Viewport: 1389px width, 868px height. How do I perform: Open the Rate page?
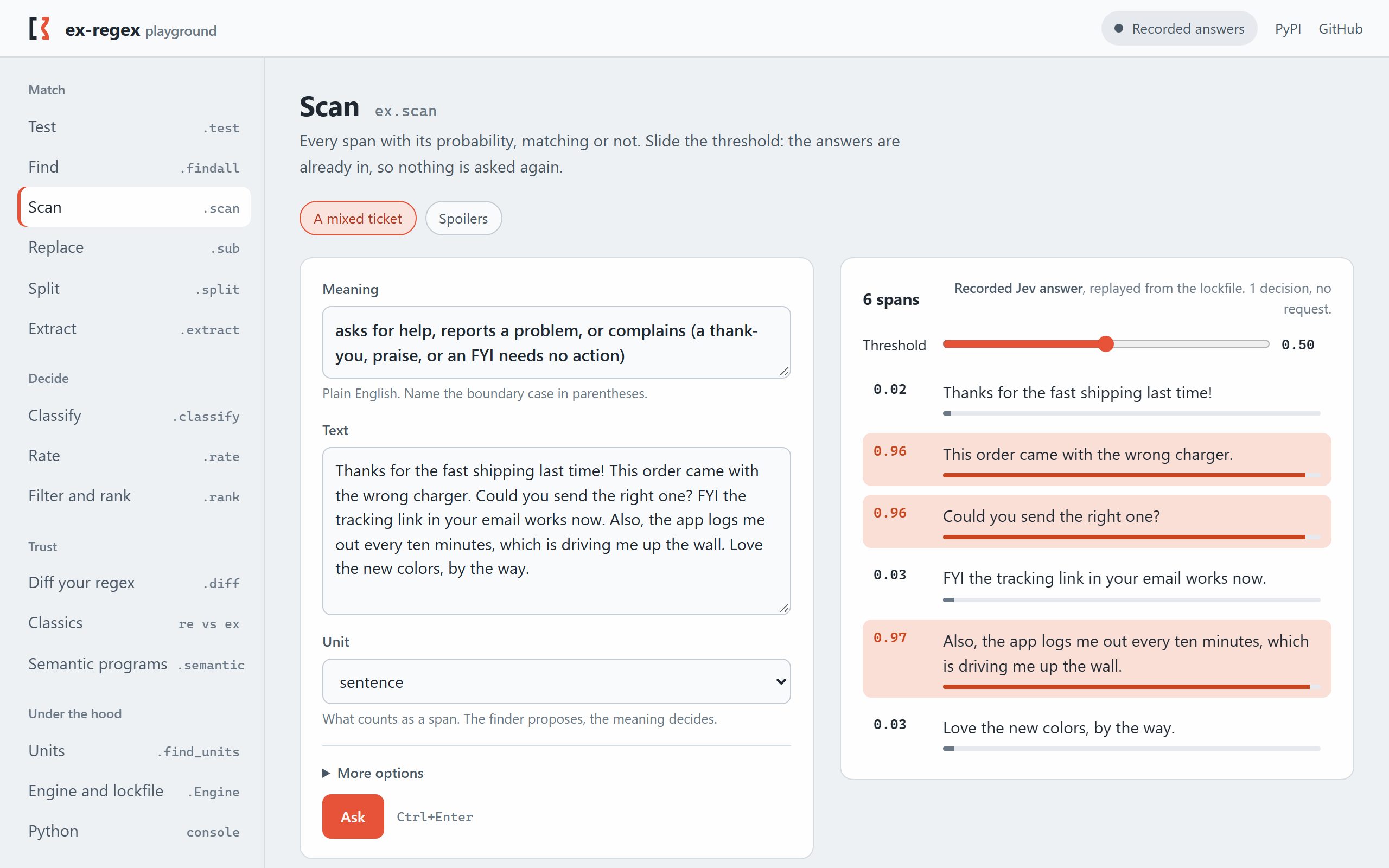(133, 456)
